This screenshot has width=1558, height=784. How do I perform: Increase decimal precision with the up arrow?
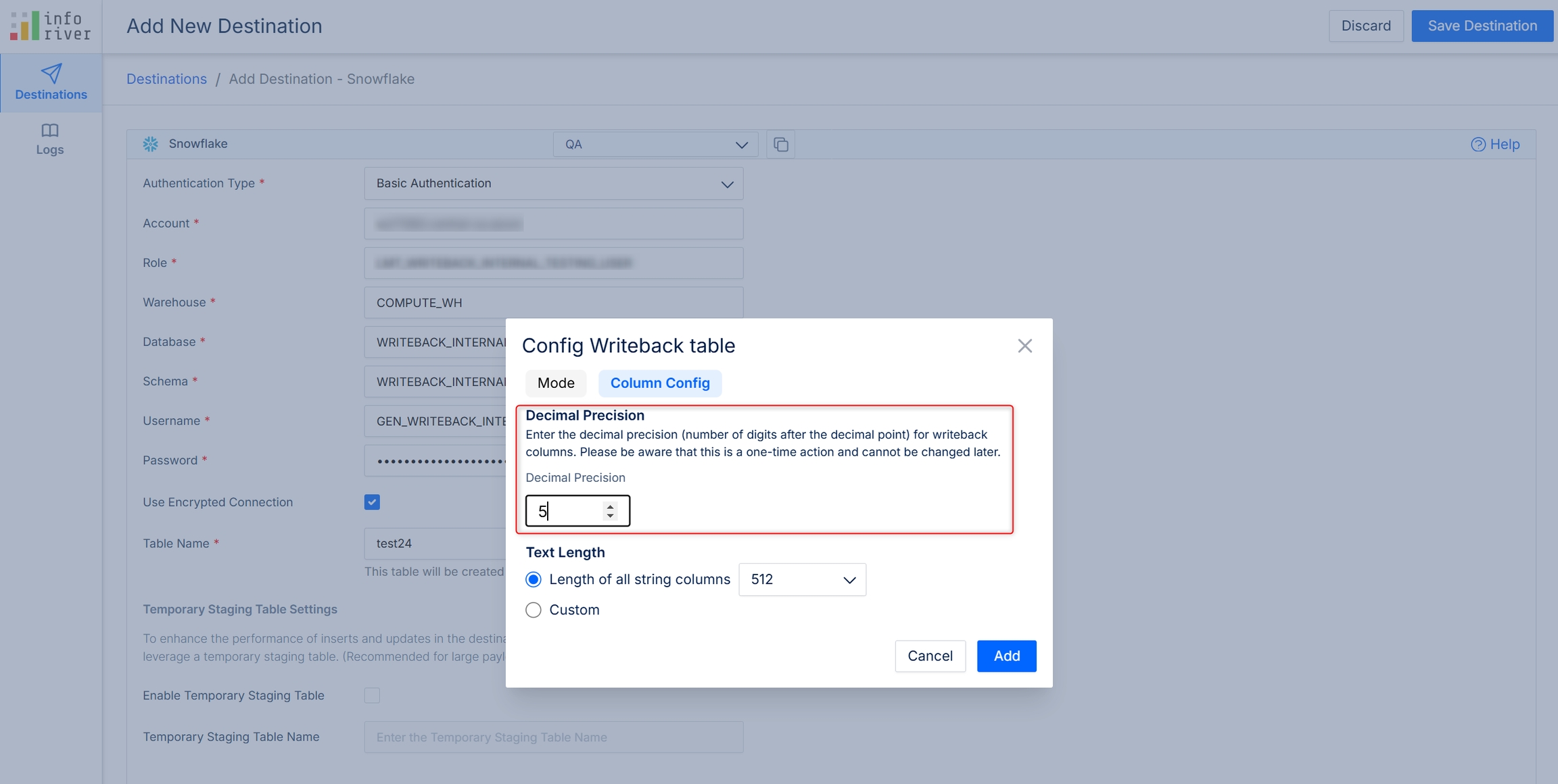click(610, 506)
